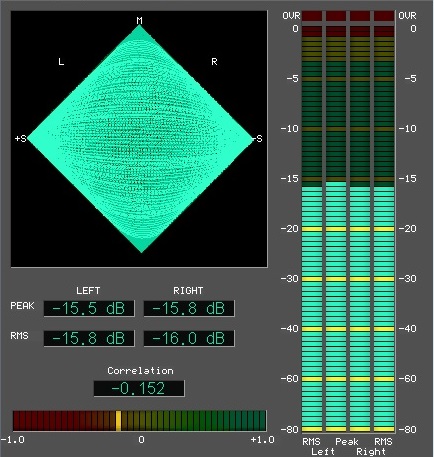
Task: Click the Correlation label
Action: (140, 371)
